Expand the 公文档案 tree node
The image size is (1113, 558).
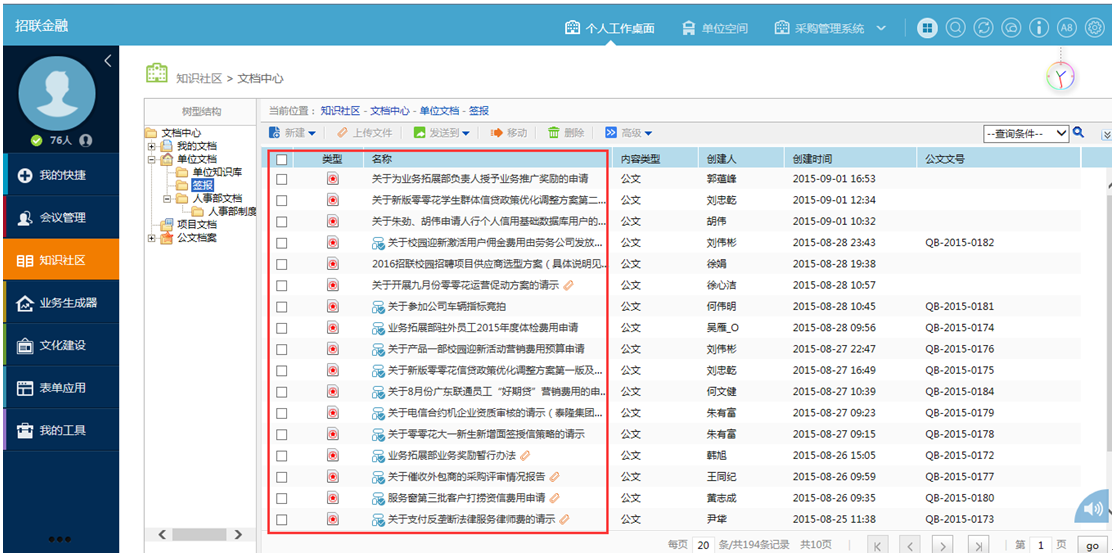[x=151, y=238]
